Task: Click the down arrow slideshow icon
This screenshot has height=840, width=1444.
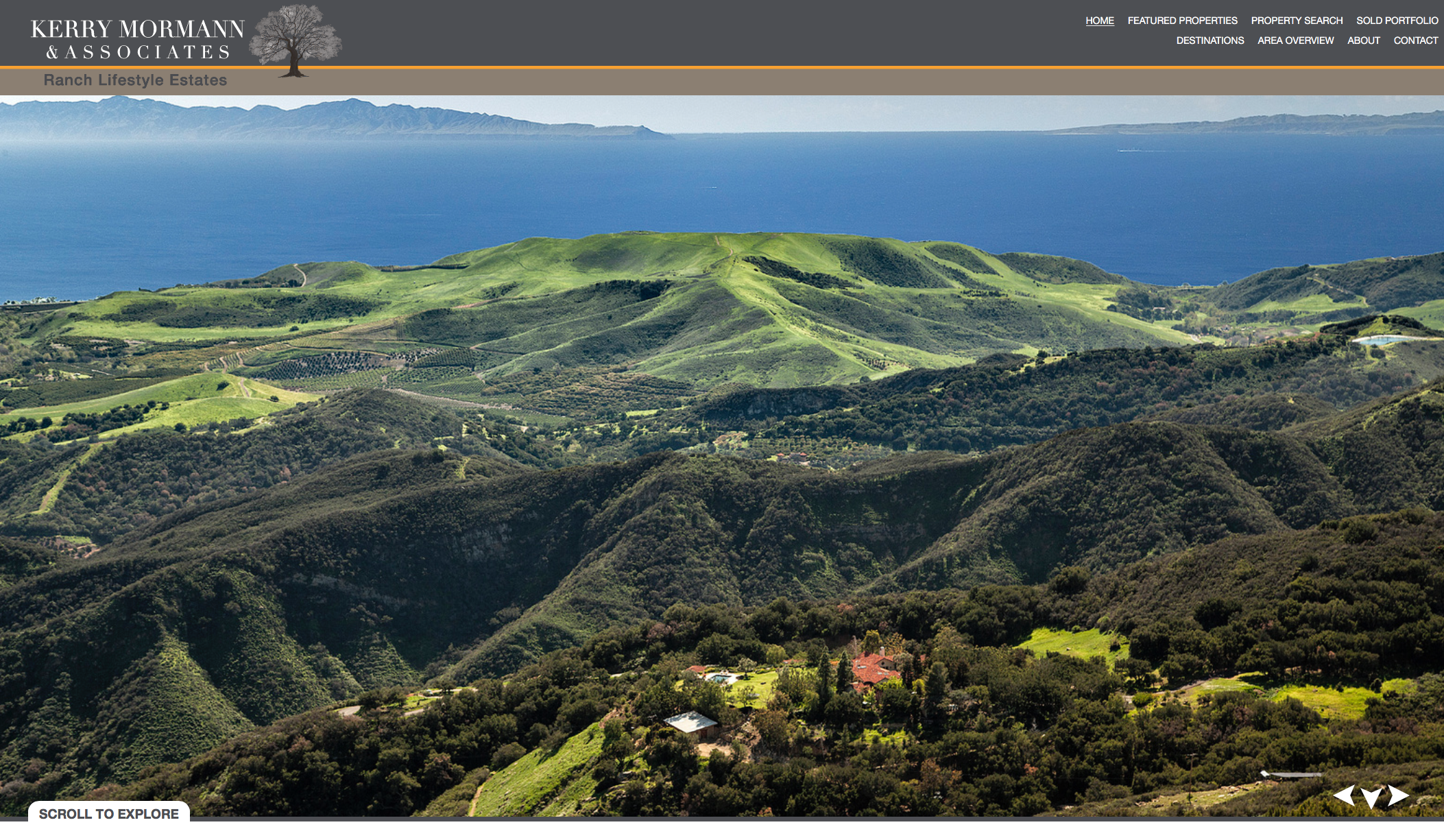Action: pyautogui.click(x=1371, y=798)
